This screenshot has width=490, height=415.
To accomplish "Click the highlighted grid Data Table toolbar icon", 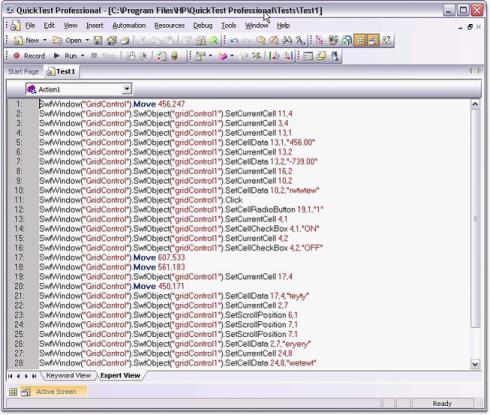I will coord(360,41).
